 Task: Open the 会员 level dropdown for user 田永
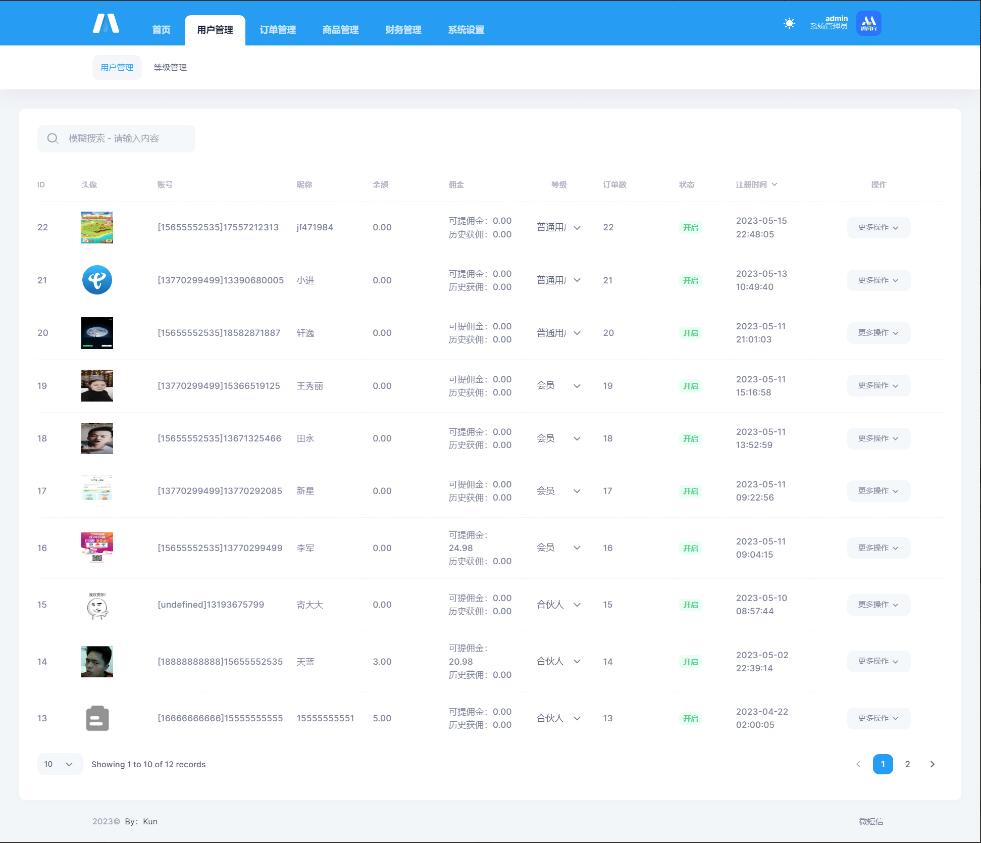click(558, 438)
